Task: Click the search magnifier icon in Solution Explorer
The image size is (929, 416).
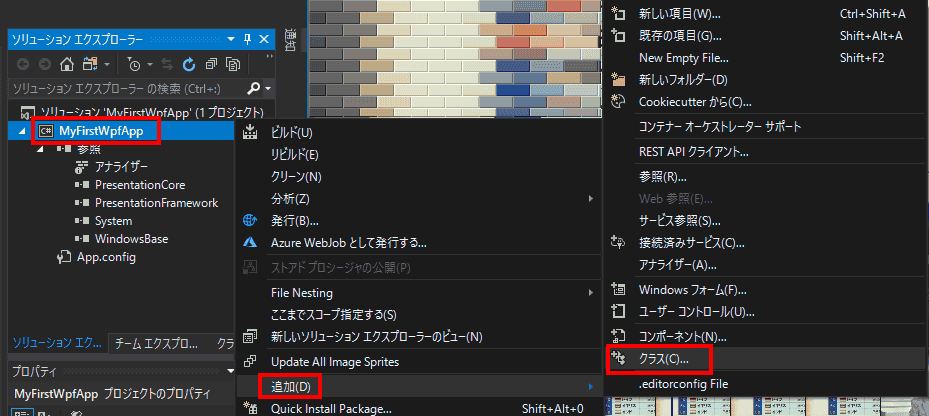Action: click(x=253, y=89)
